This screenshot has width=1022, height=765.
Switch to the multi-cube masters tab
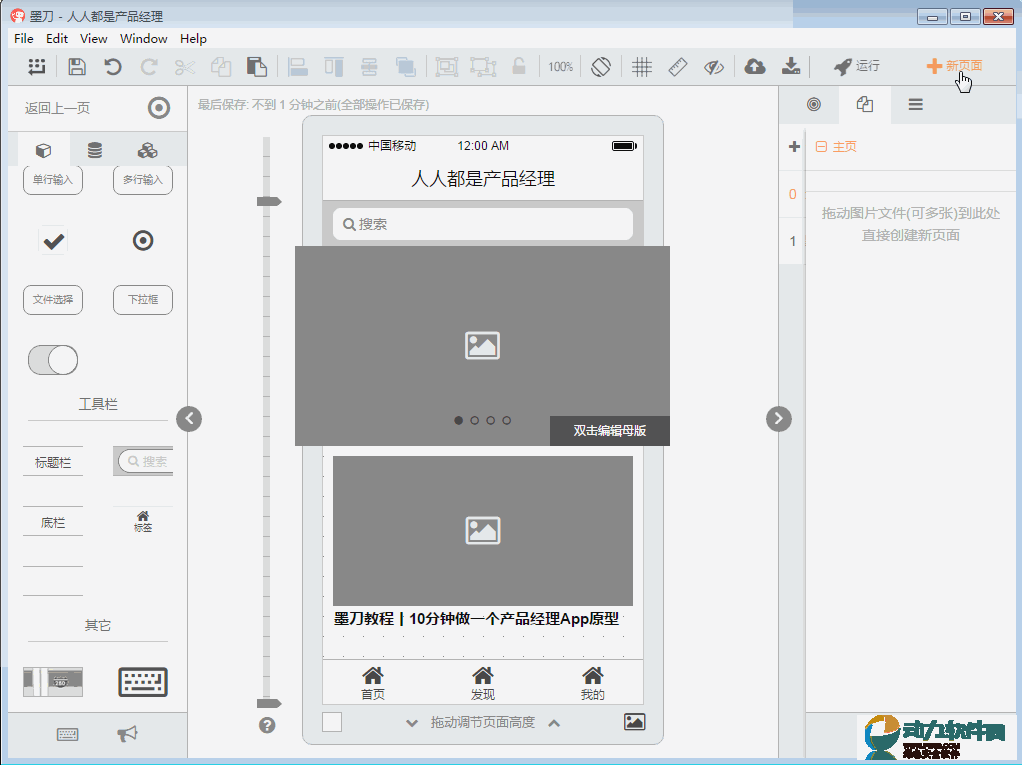pos(147,151)
